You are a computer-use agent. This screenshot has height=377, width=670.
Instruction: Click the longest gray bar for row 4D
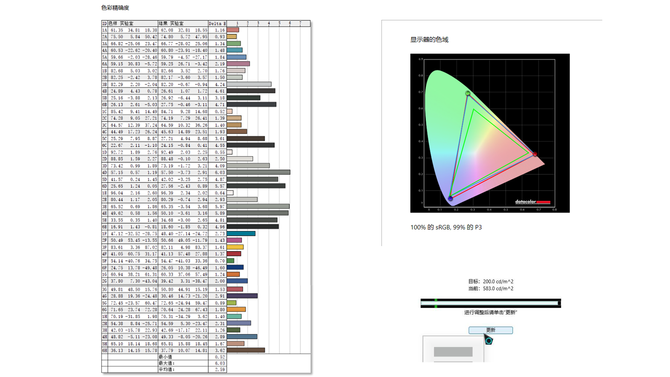coord(259,172)
